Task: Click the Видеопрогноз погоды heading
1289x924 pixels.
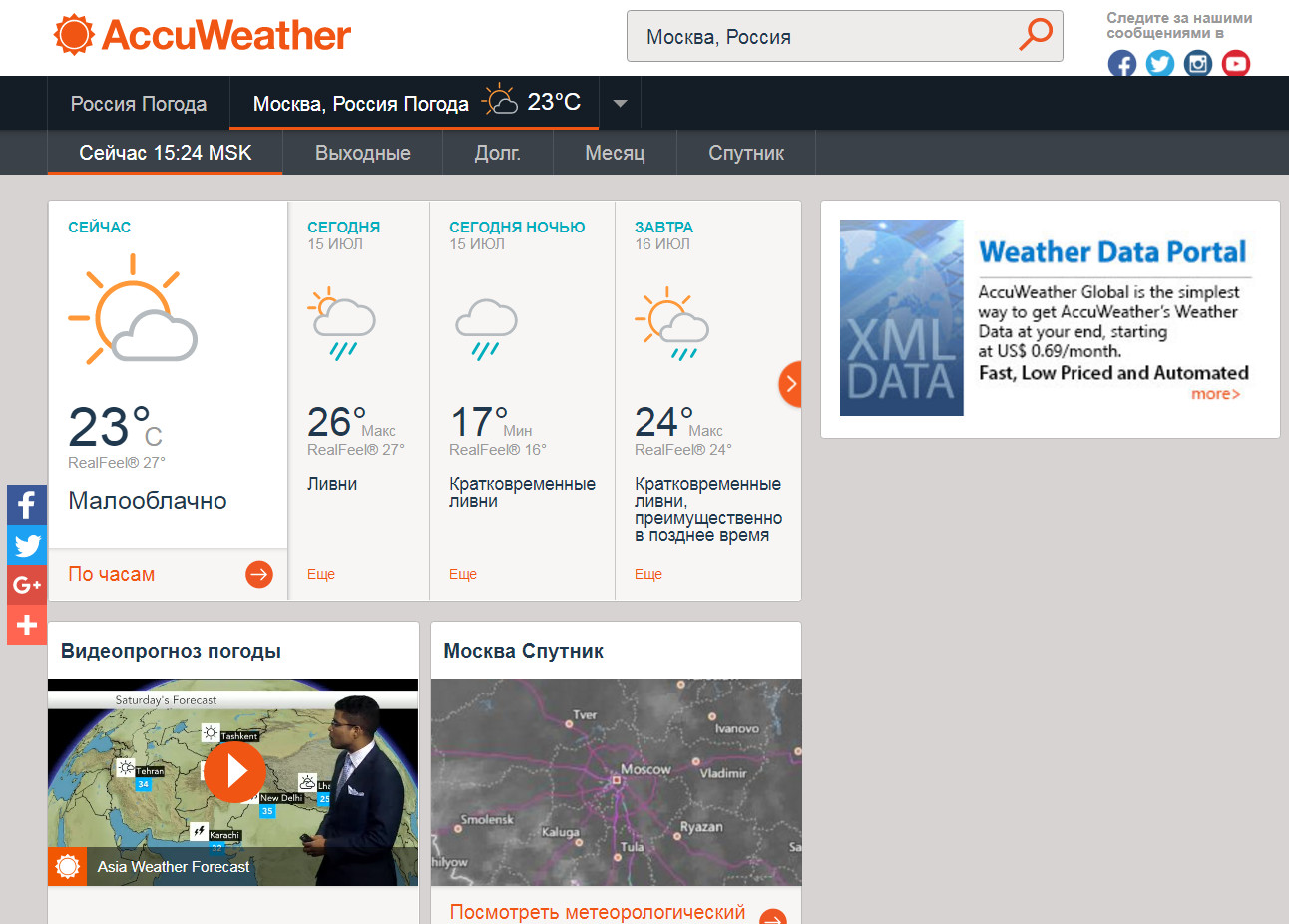Action: [171, 651]
